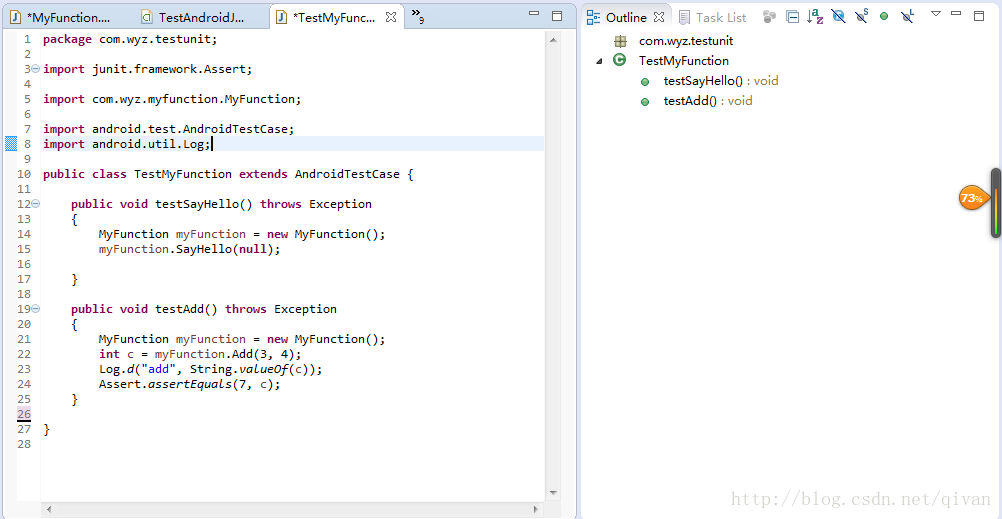Fold the testSayHello method at line 12
1002x519 pixels.
tap(36, 204)
